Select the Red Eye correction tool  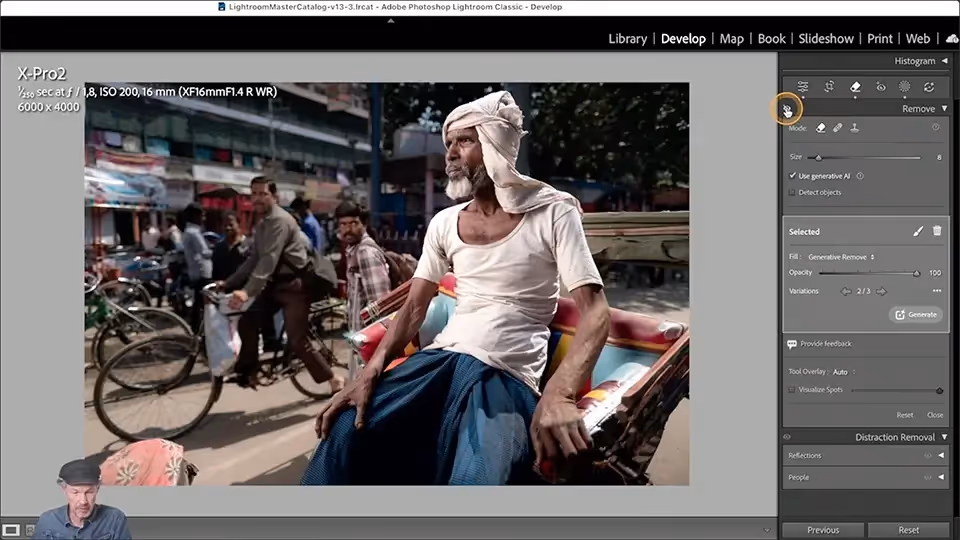[881, 87]
